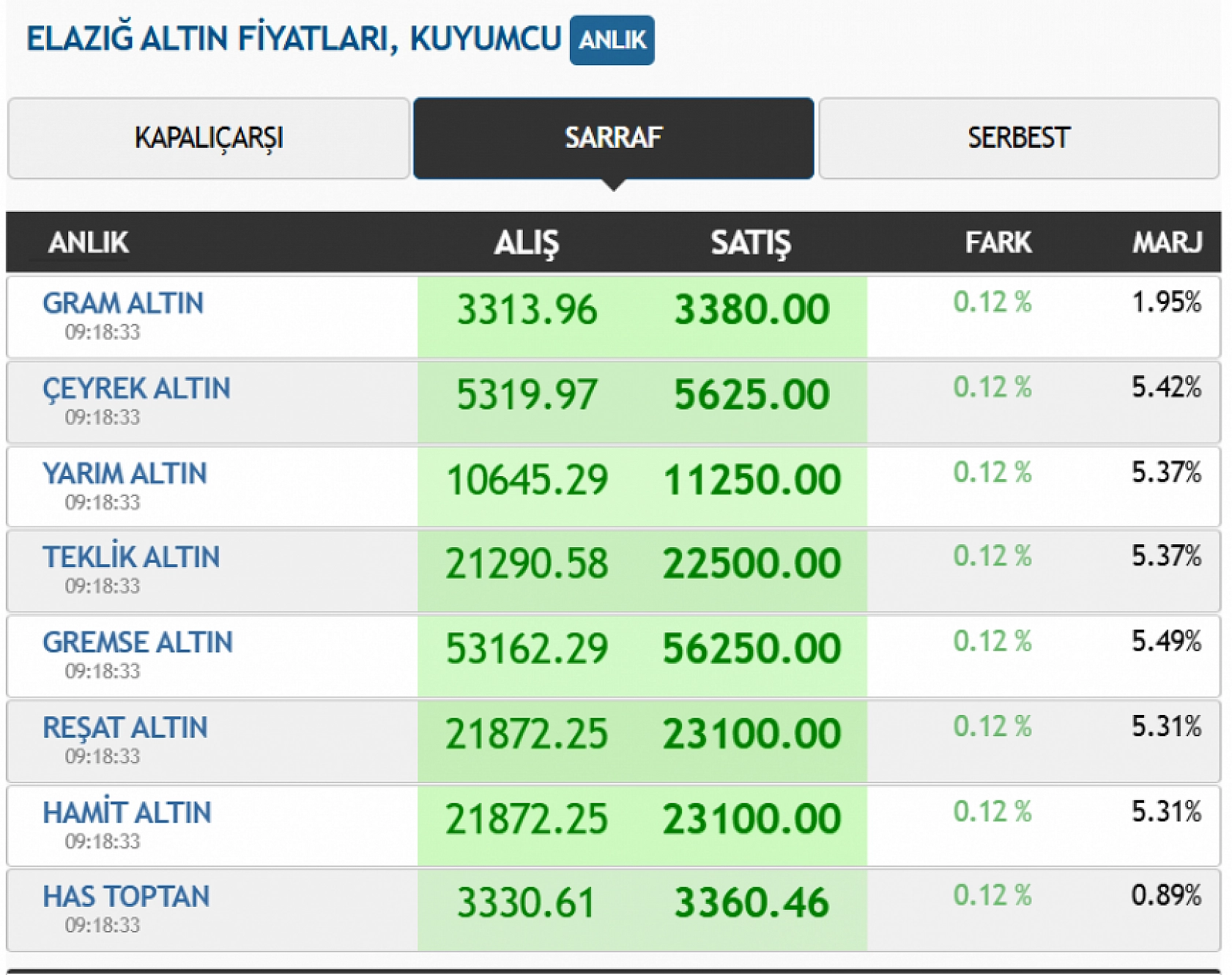Image resolution: width=1232 pixels, height=975 pixels.
Task: Click the ANLIK column header
Action: (88, 242)
